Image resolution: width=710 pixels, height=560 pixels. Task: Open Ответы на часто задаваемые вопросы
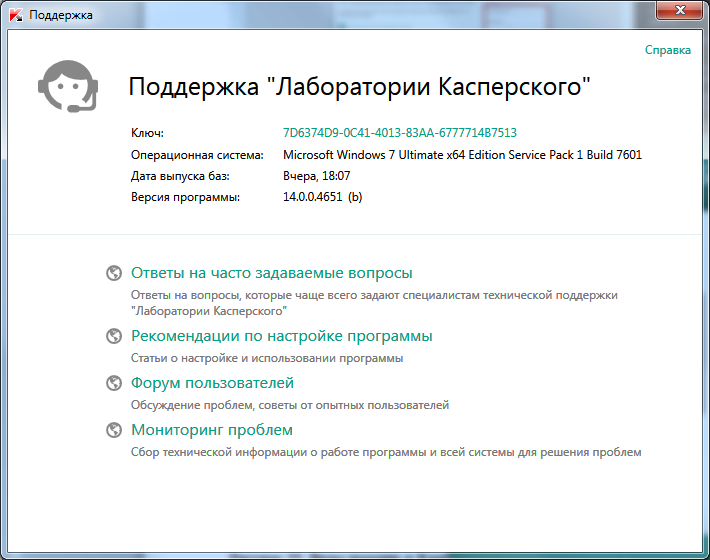click(x=272, y=273)
